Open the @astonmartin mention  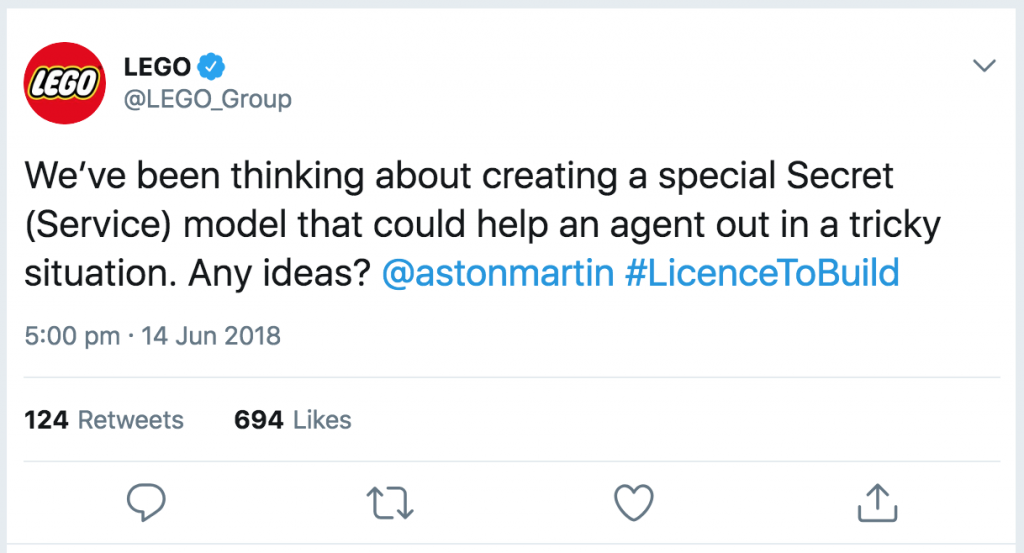(498, 273)
